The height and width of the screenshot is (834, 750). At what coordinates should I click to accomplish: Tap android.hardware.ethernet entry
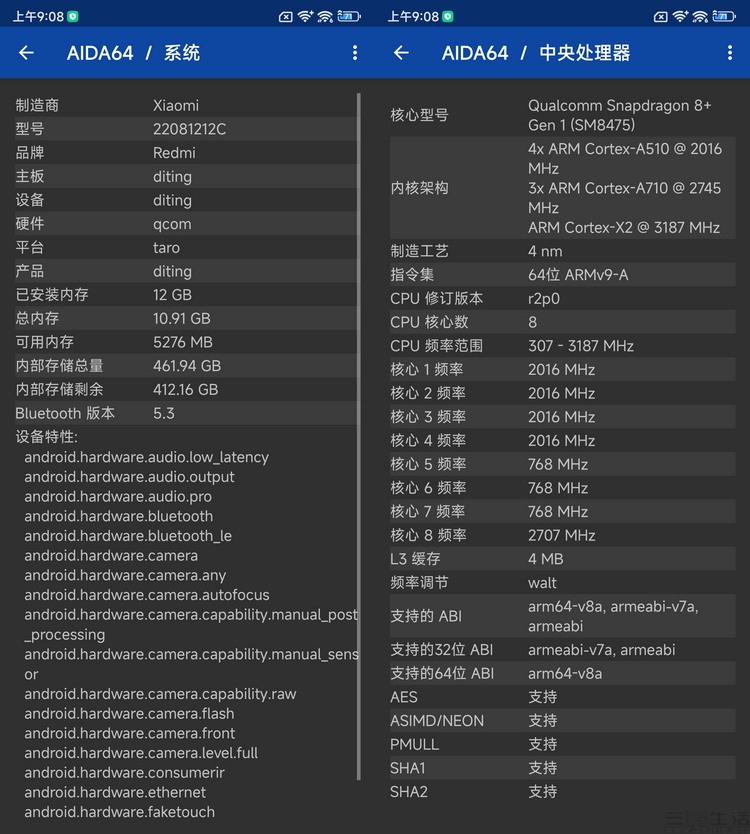115,792
